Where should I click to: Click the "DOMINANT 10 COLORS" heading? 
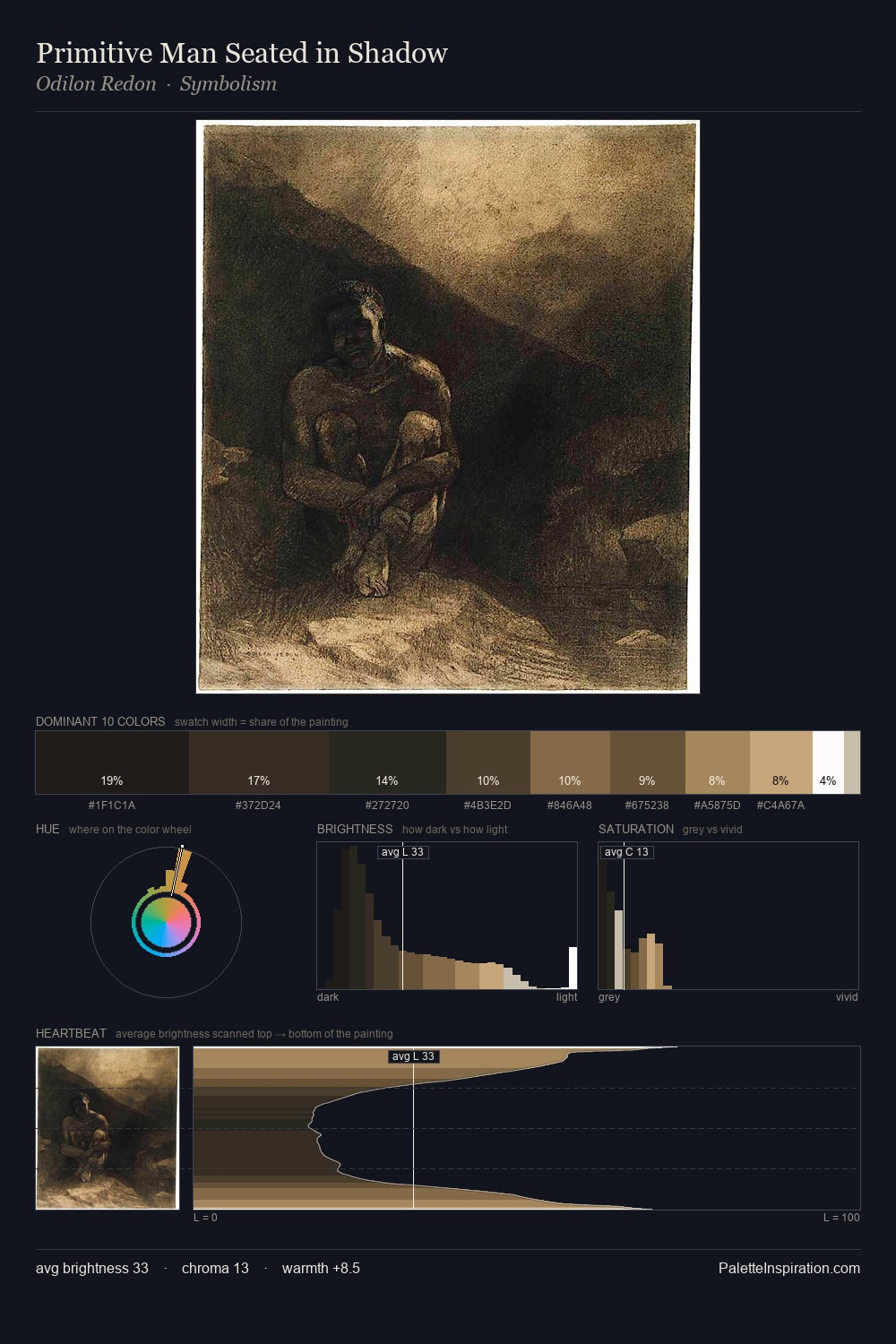point(100,721)
